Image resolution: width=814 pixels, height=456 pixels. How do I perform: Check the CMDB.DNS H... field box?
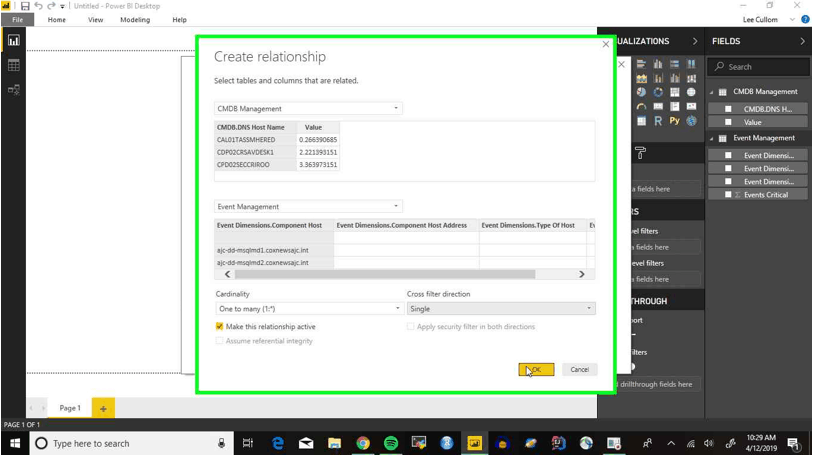(728, 109)
